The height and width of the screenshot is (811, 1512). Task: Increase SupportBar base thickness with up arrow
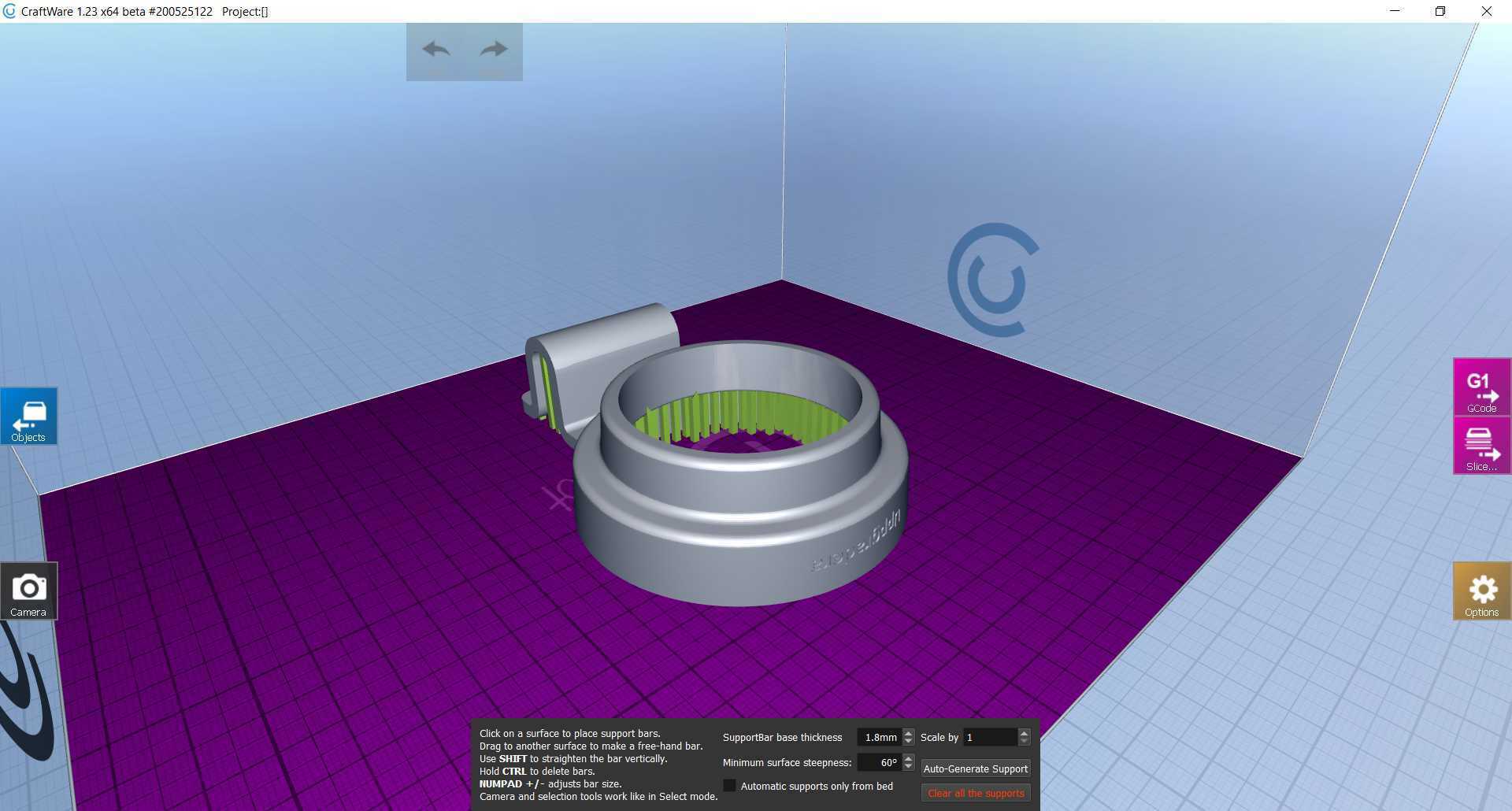coord(909,733)
